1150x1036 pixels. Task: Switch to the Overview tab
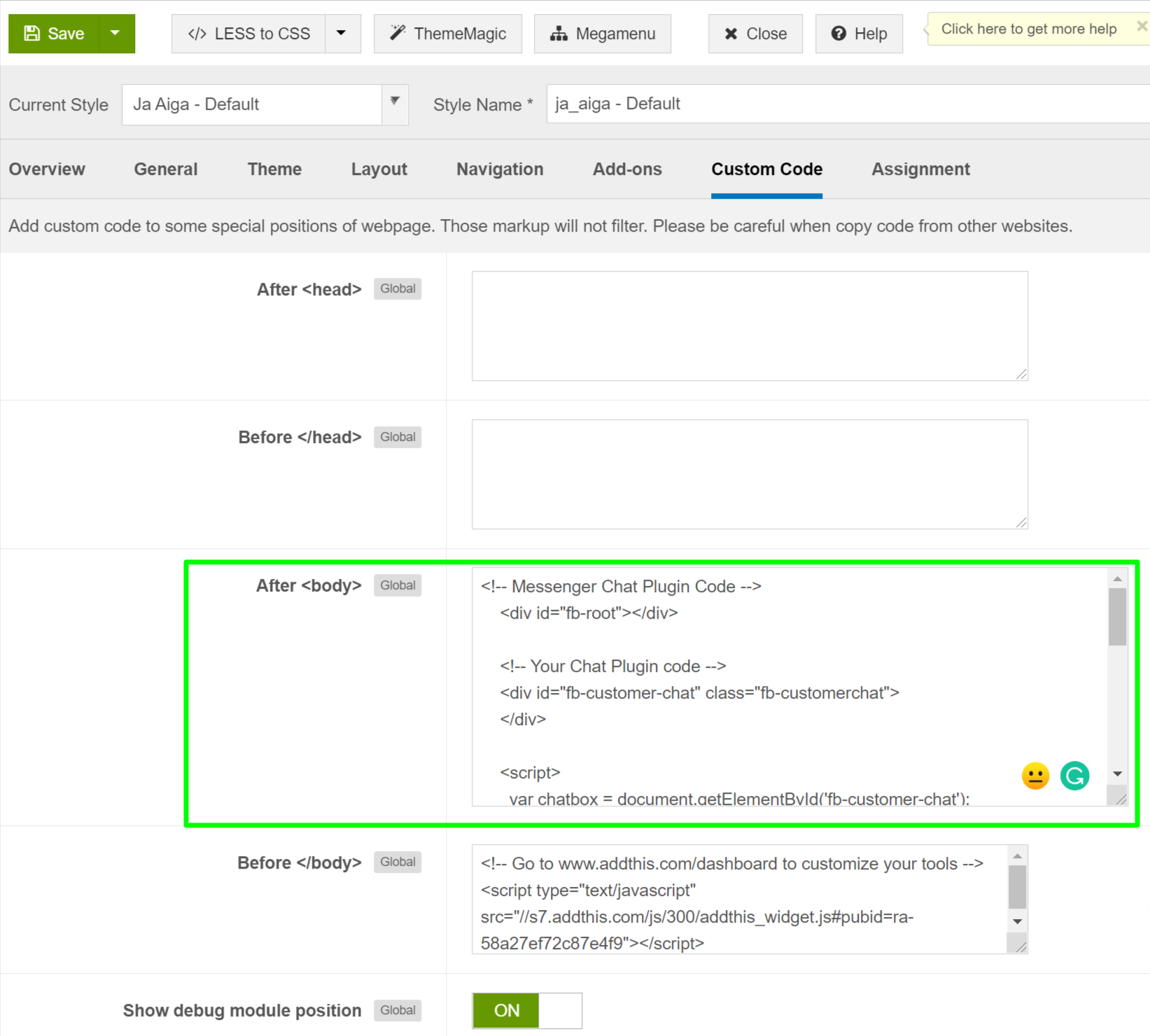47,169
